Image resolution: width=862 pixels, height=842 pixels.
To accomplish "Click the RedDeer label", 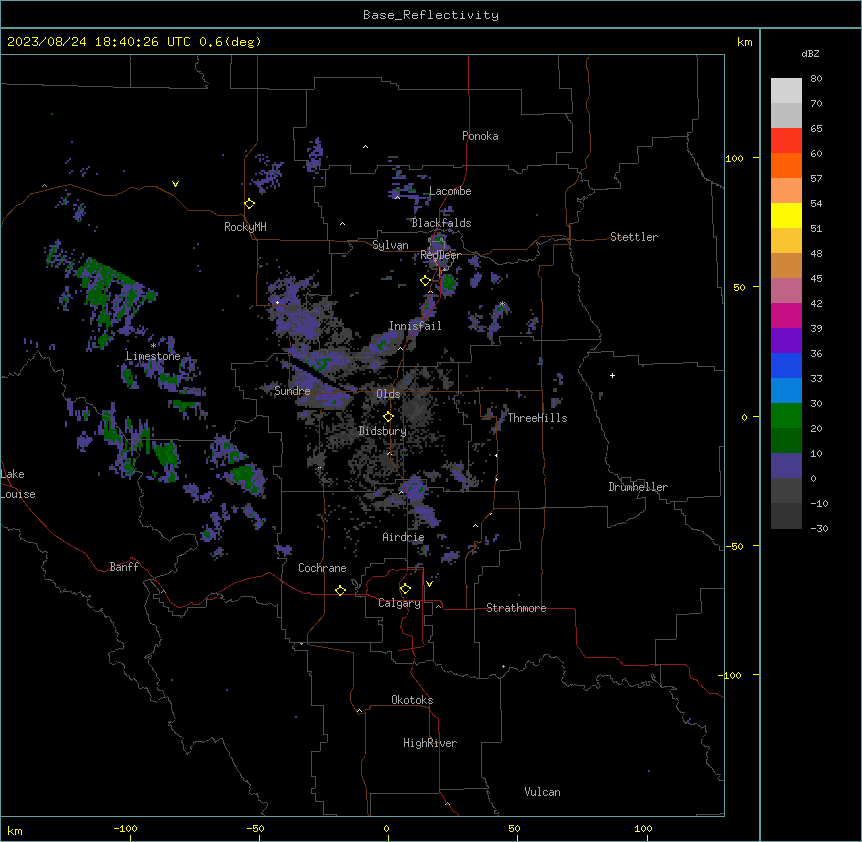I will click(x=440, y=255).
